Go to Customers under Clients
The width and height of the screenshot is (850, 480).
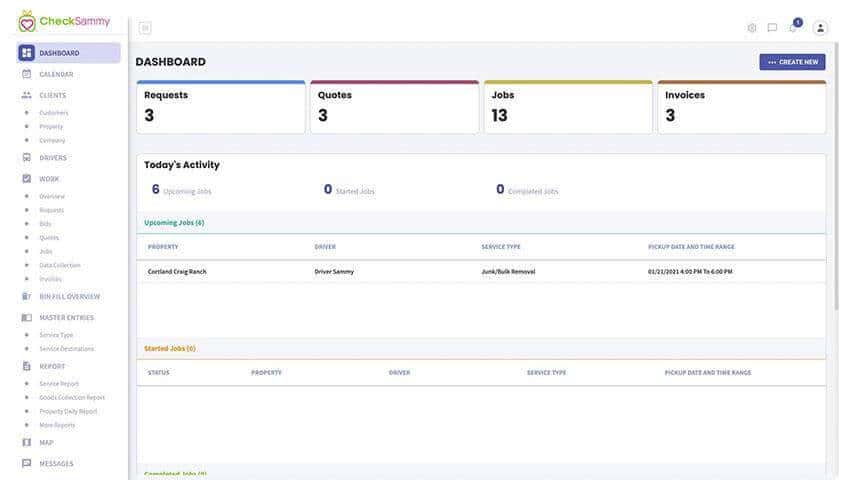coord(54,113)
